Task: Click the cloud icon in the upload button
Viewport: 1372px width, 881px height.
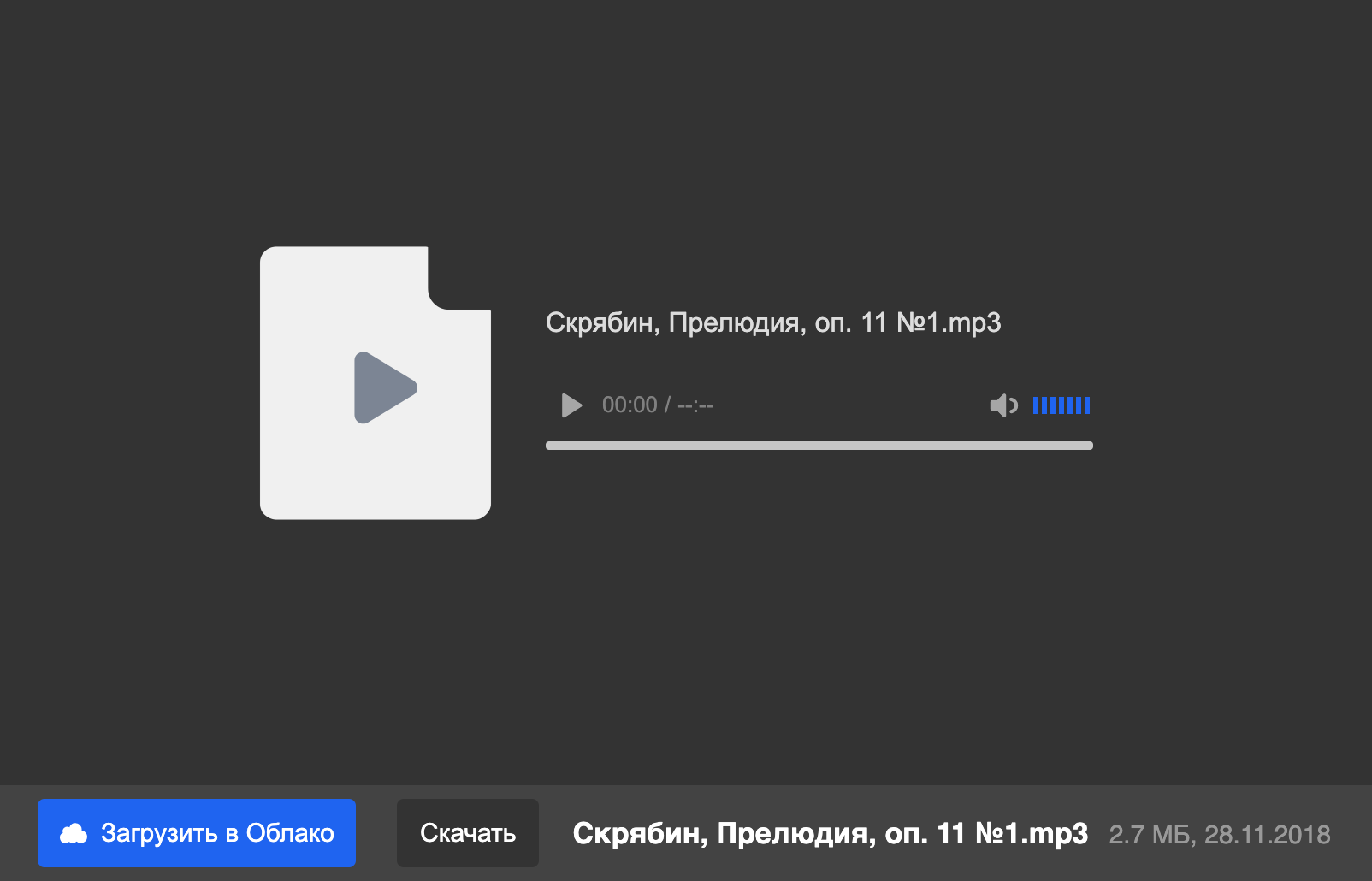Action: pos(74,833)
